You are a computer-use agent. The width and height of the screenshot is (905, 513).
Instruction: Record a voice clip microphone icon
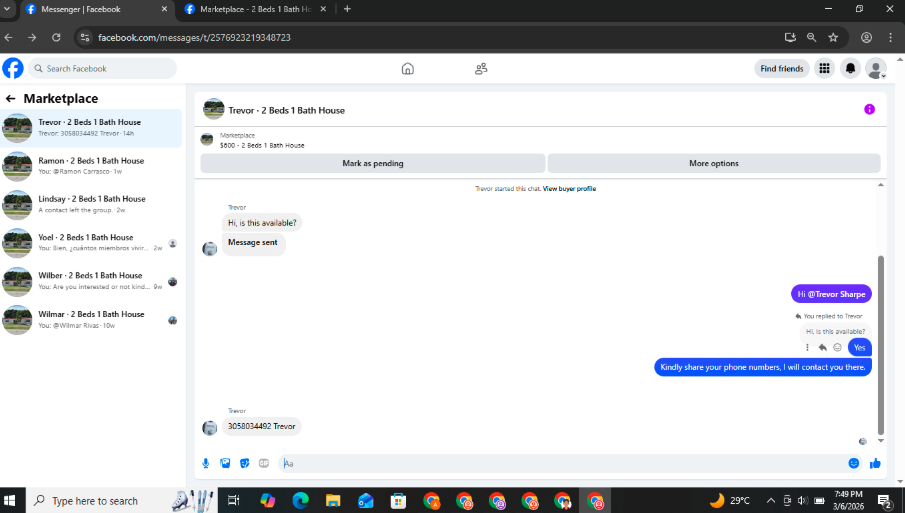205,463
